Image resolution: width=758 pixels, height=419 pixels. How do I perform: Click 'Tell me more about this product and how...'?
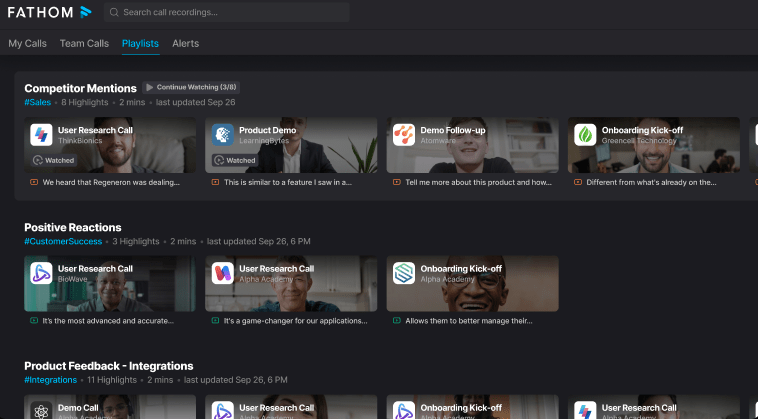(479, 182)
